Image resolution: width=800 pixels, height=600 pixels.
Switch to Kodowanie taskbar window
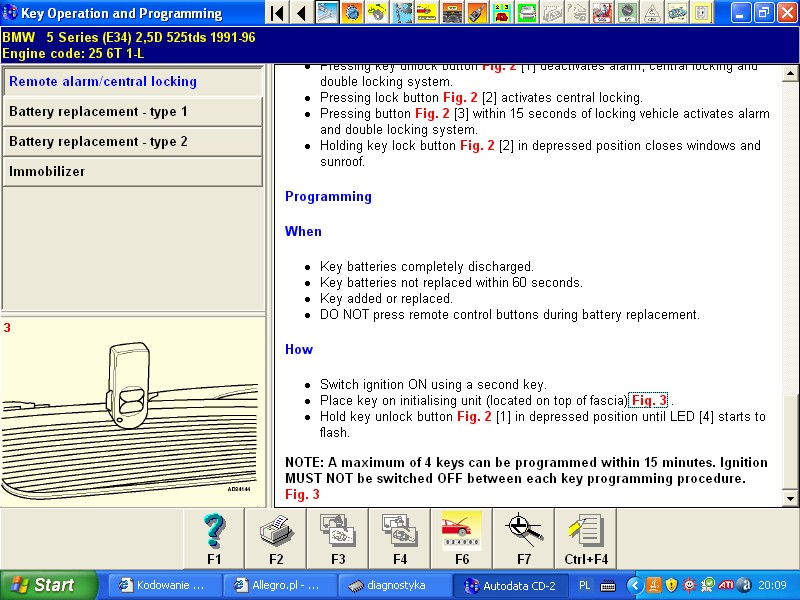click(x=165, y=585)
